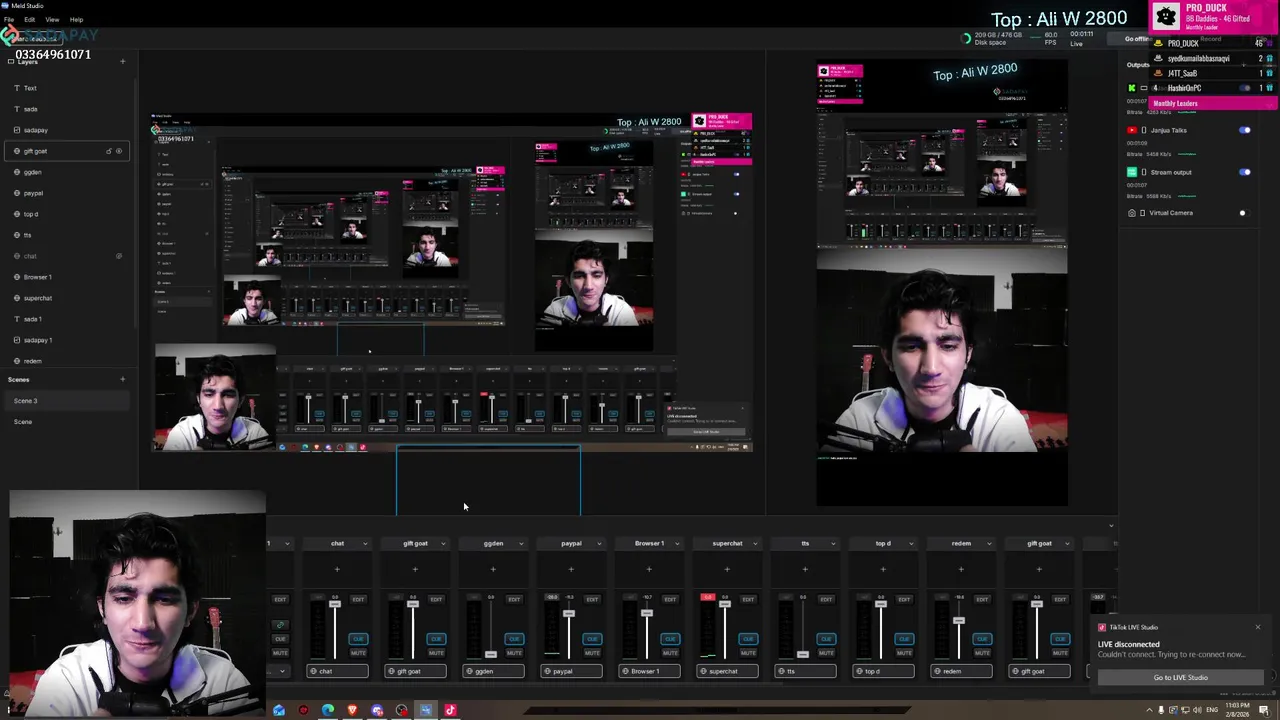Toggle CUE on Browser 1 track

670,639
